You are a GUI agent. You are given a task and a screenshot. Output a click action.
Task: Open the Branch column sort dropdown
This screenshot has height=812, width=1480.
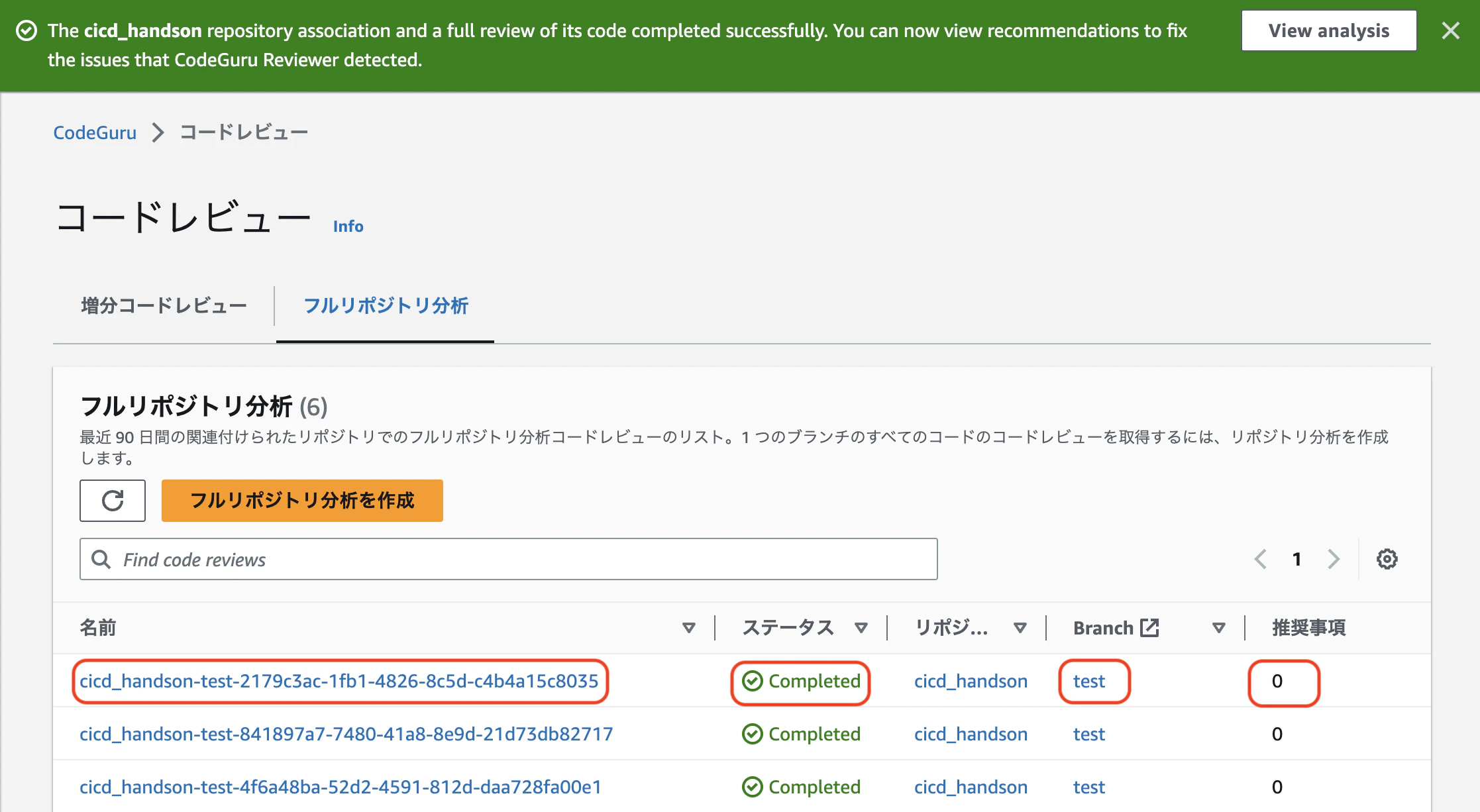(x=1218, y=627)
